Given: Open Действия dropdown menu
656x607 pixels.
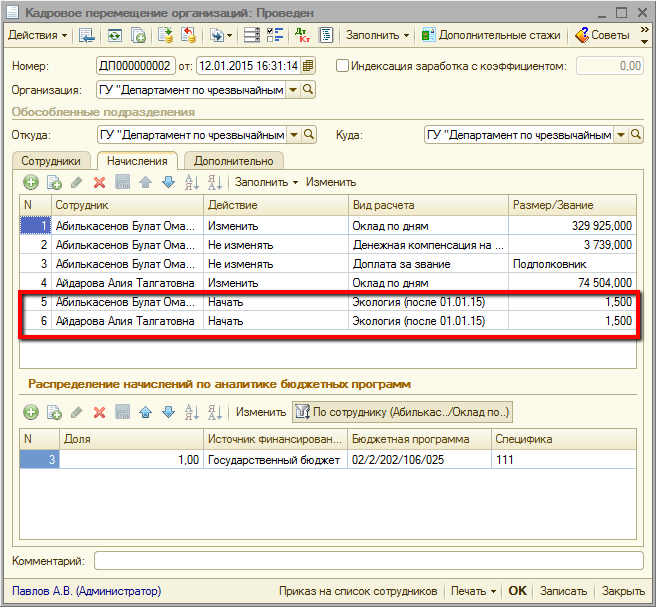Looking at the screenshot, I should pos(37,35).
